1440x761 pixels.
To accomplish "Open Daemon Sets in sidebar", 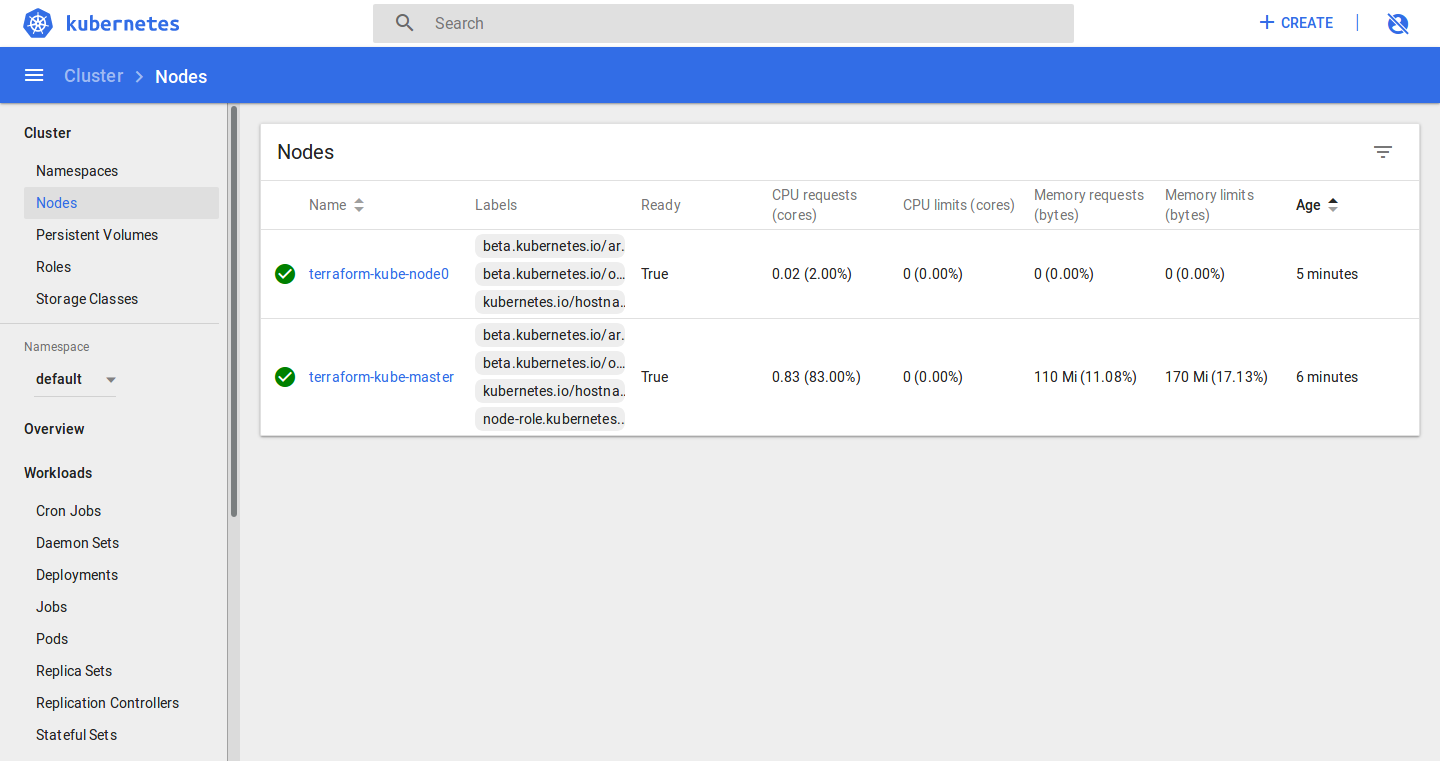I will (x=78, y=543).
